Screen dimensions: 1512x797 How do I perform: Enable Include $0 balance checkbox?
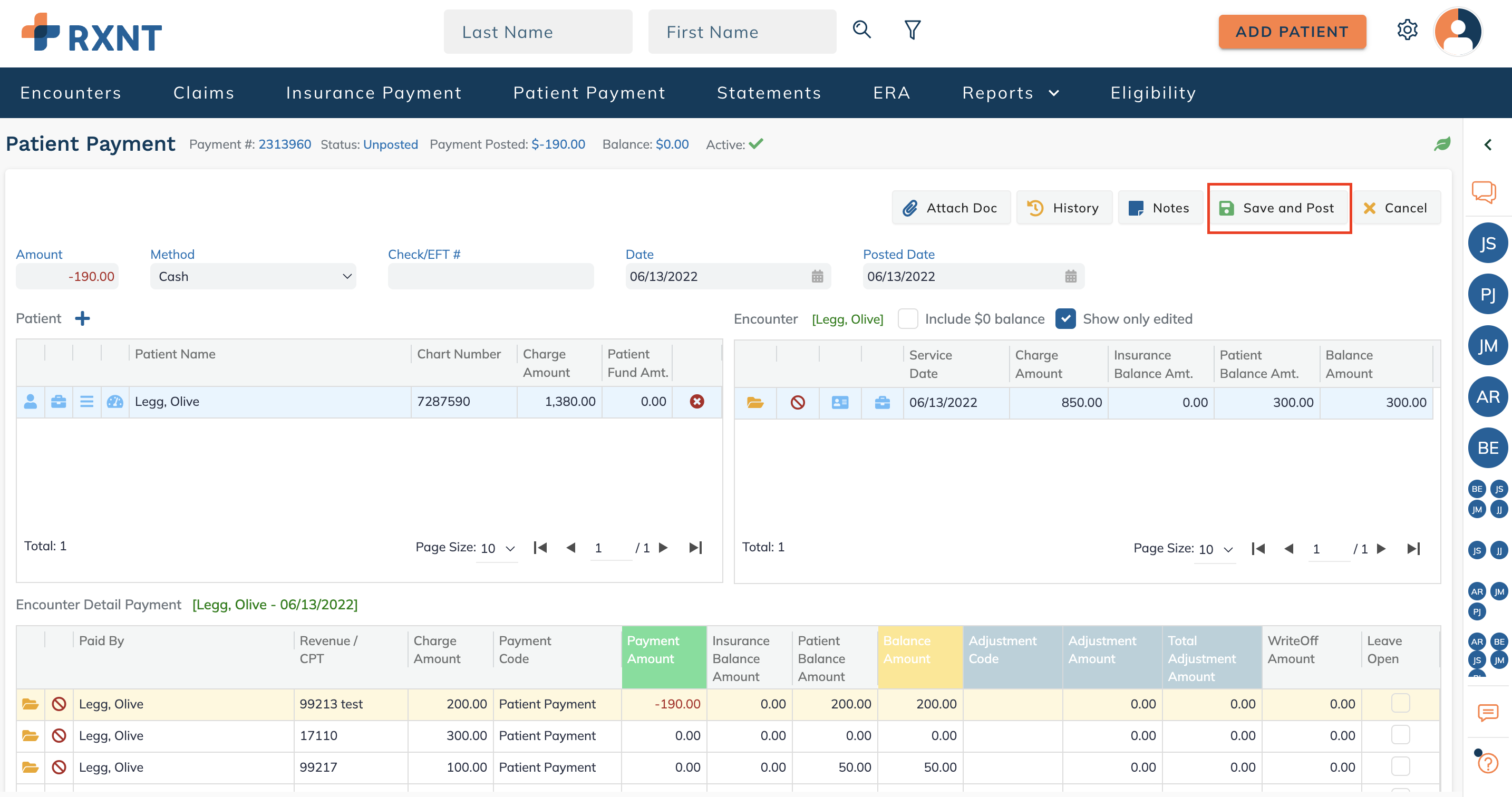907,319
